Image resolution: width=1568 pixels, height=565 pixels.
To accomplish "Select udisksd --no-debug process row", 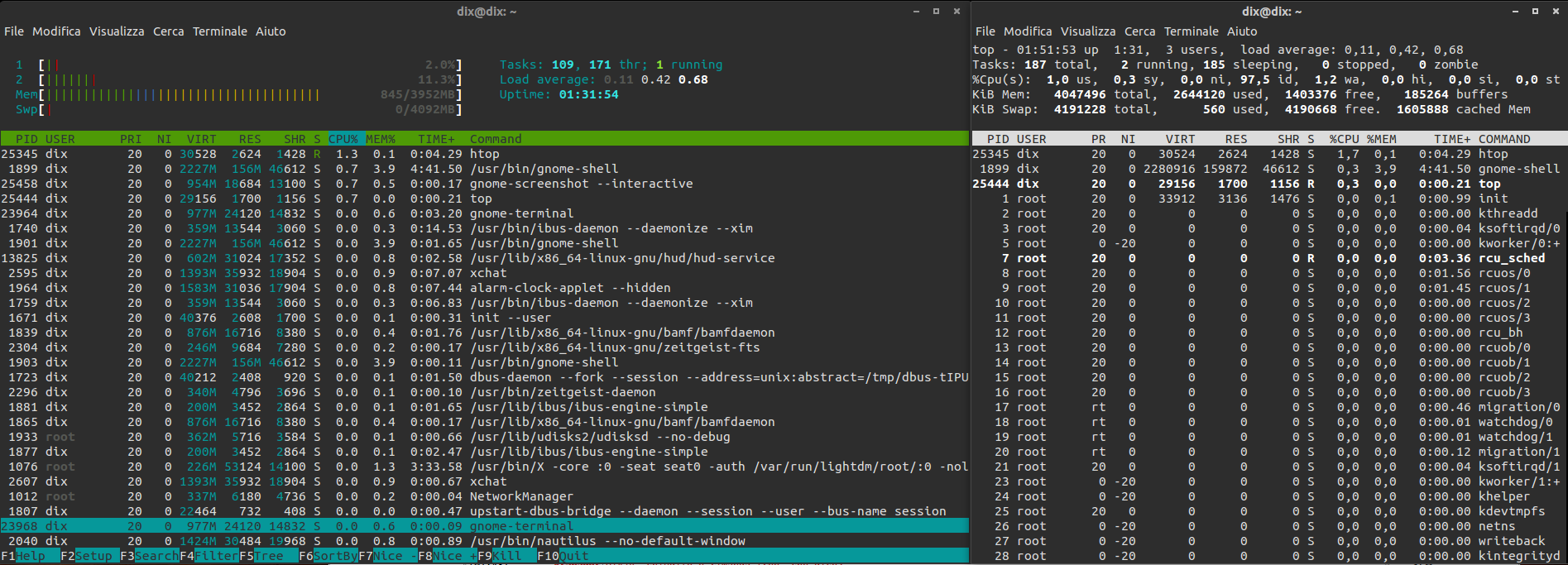I will [485, 437].
